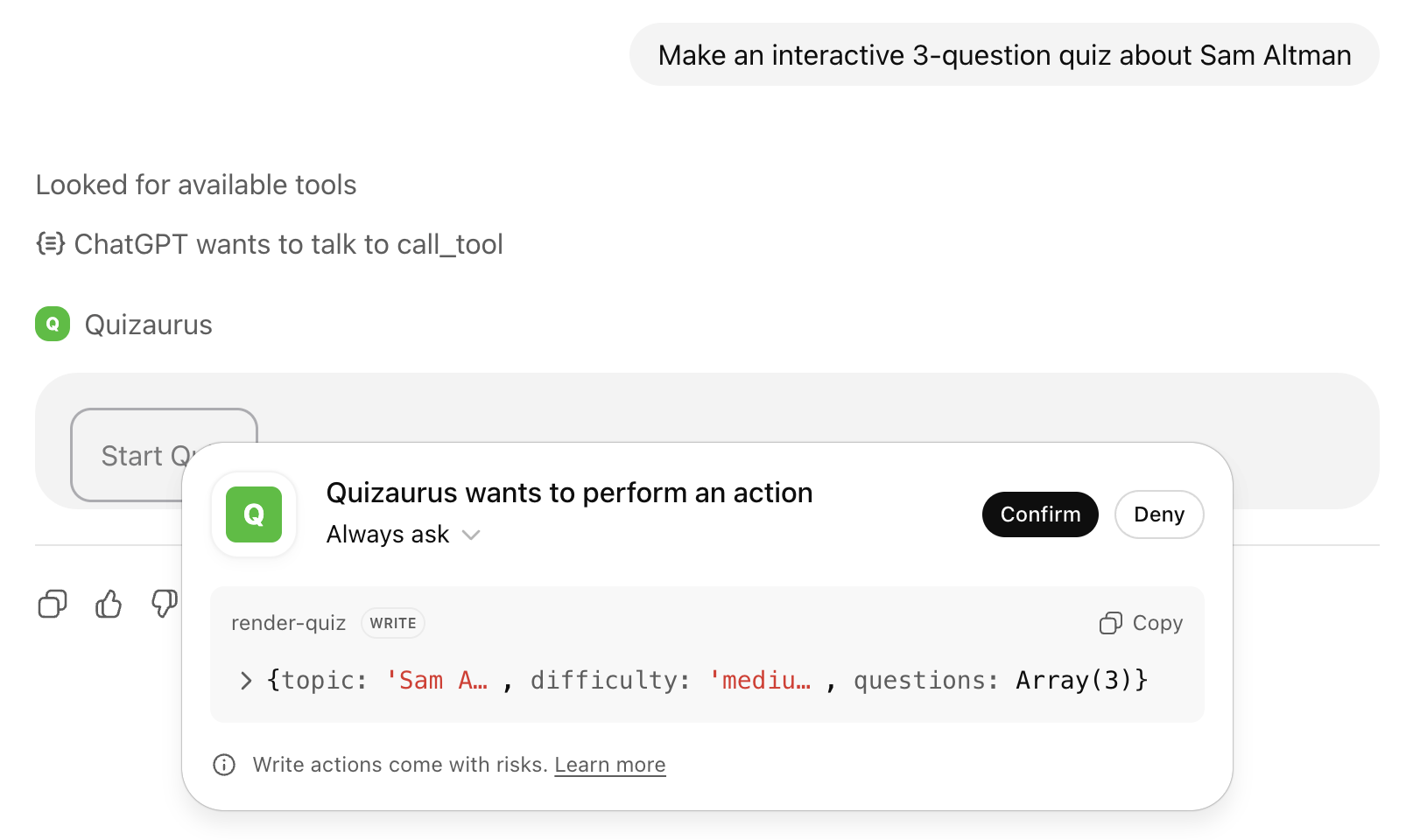The image size is (1406, 840).
Task: Click the user message about the Sam Altman quiz
Action: 1003,54
